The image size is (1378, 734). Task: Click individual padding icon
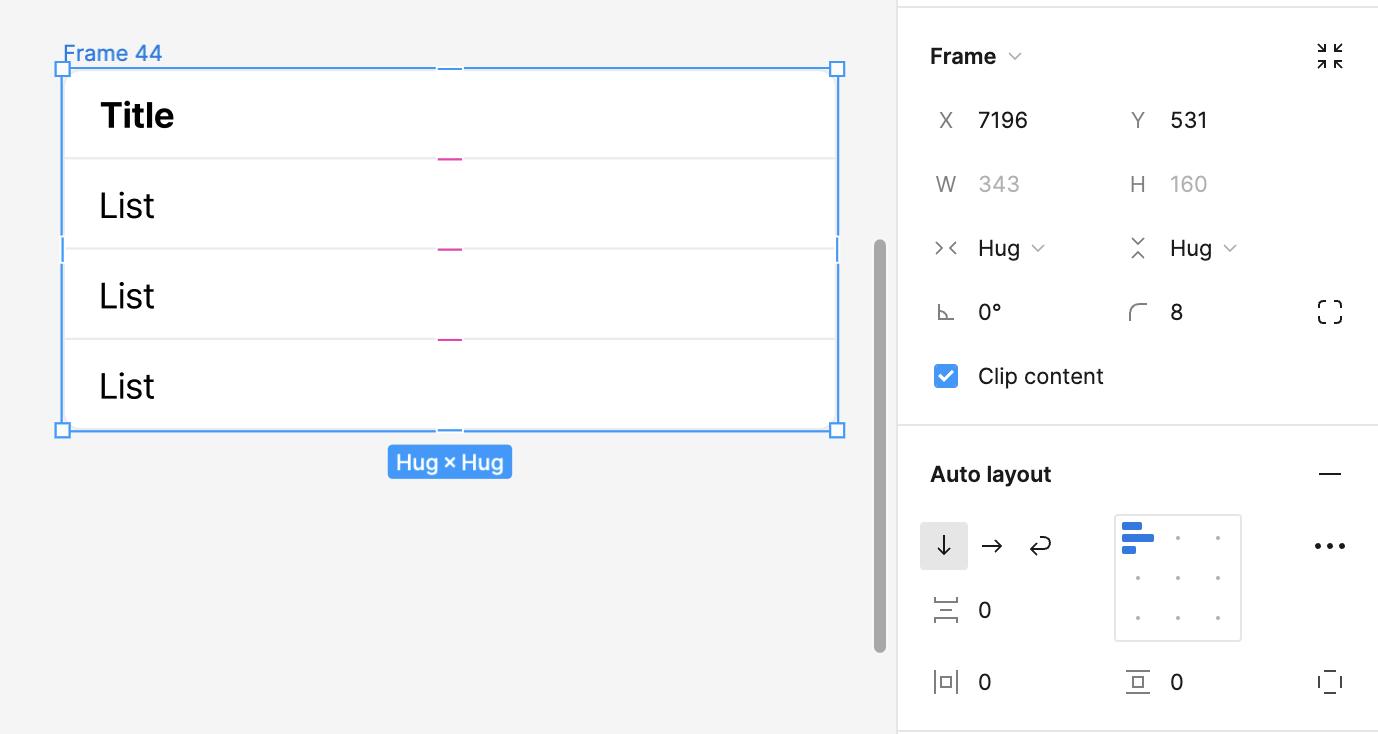click(1329, 683)
